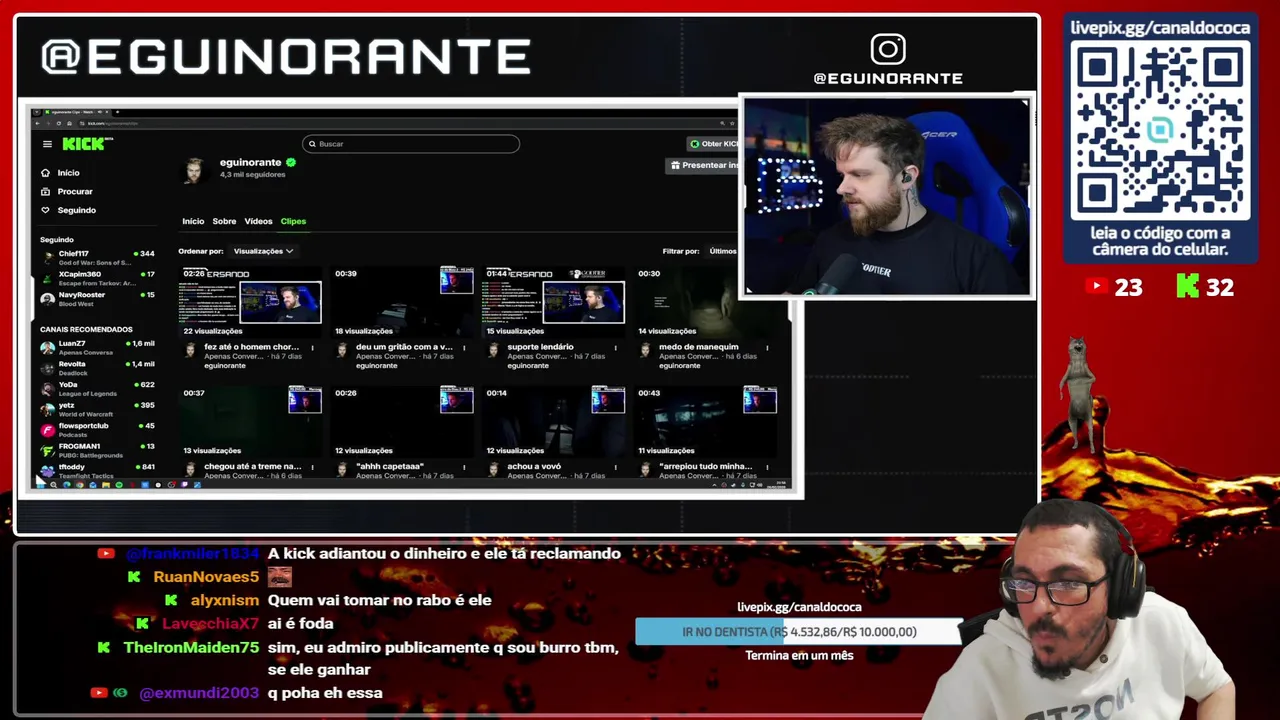Open options menu for 'suporte lendário' clip
Image resolution: width=1280 pixels, height=720 pixels.
pyautogui.click(x=615, y=348)
